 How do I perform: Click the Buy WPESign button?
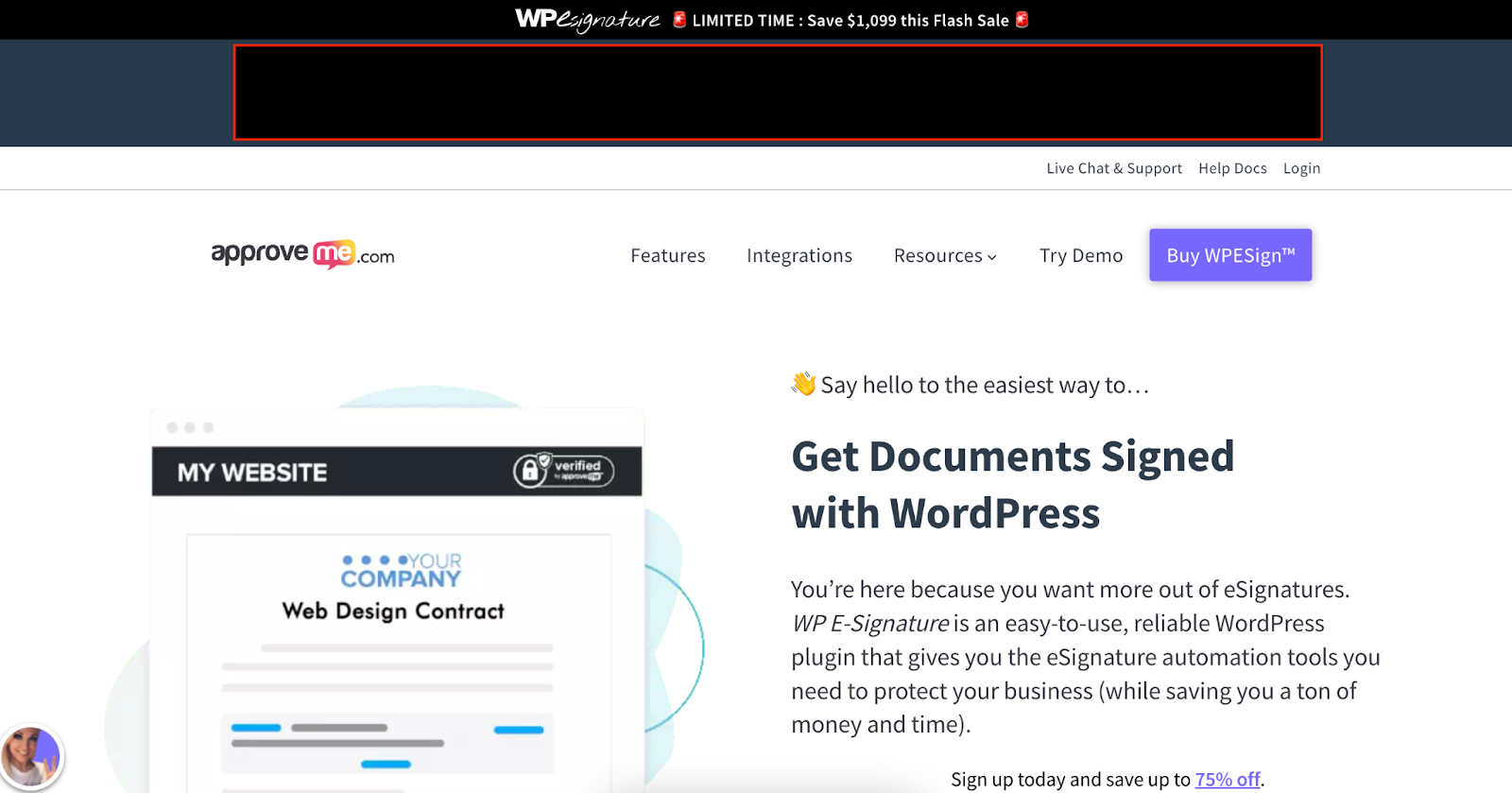(x=1230, y=255)
